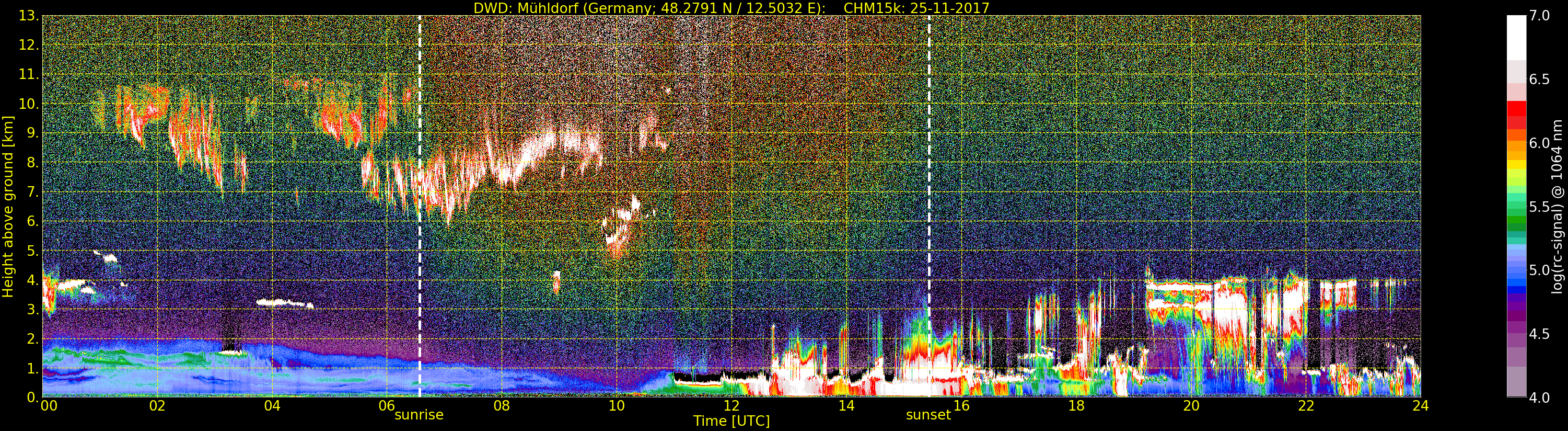Screen dimensions: 1568x431
Task: Click the "24" time axis tick label
Action: 1421,405
